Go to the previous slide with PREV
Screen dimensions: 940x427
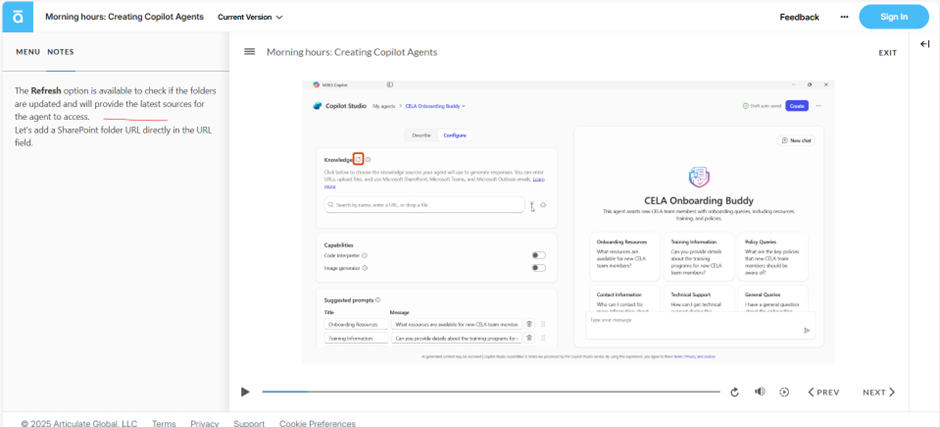pyautogui.click(x=823, y=392)
